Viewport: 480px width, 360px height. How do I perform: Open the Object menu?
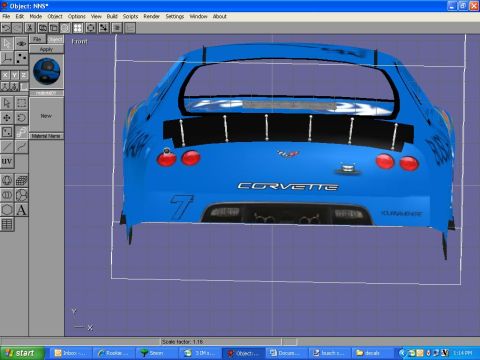[55, 16]
